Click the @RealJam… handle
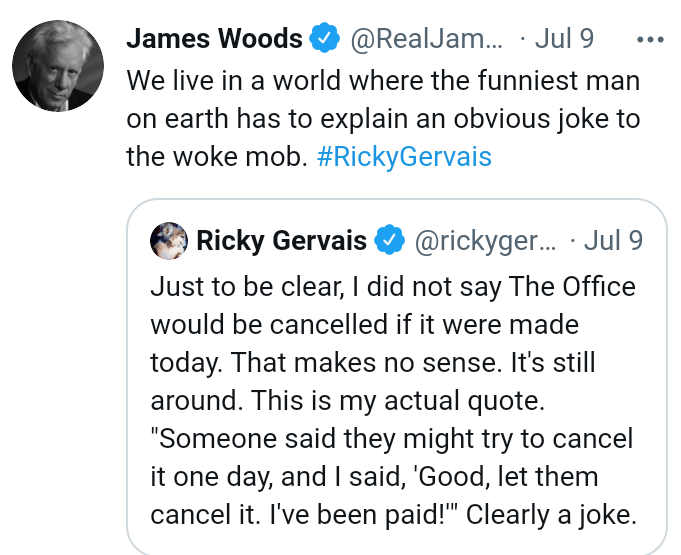Screen dimensions: 681x555 pos(426,40)
